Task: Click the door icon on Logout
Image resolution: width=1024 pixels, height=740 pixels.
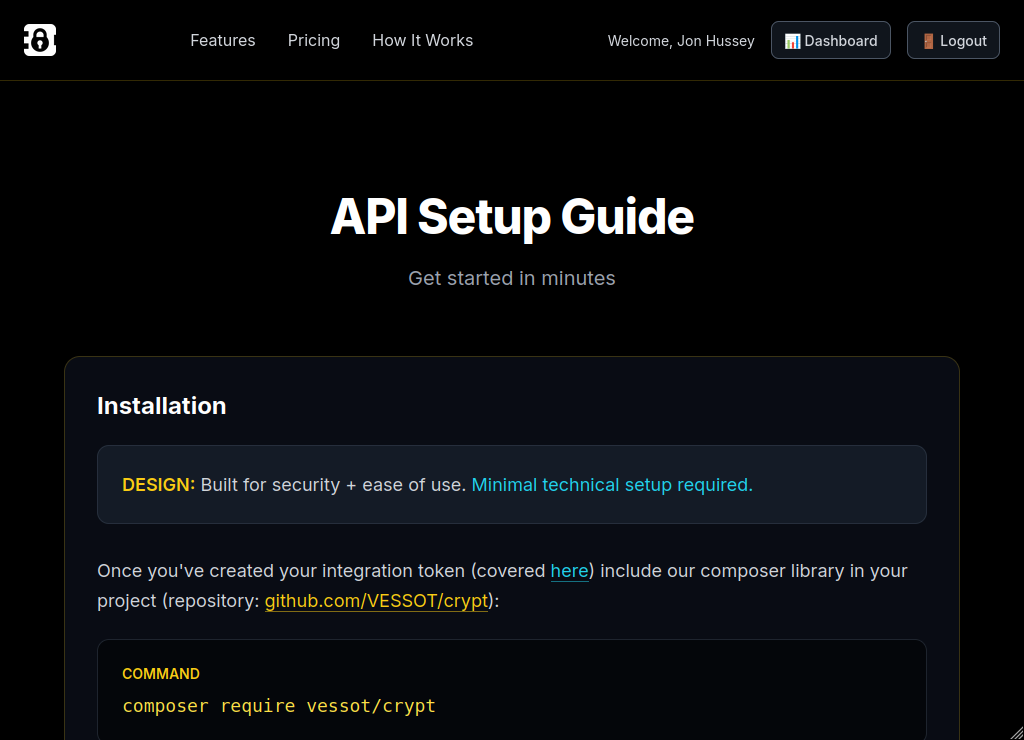Action: point(928,41)
